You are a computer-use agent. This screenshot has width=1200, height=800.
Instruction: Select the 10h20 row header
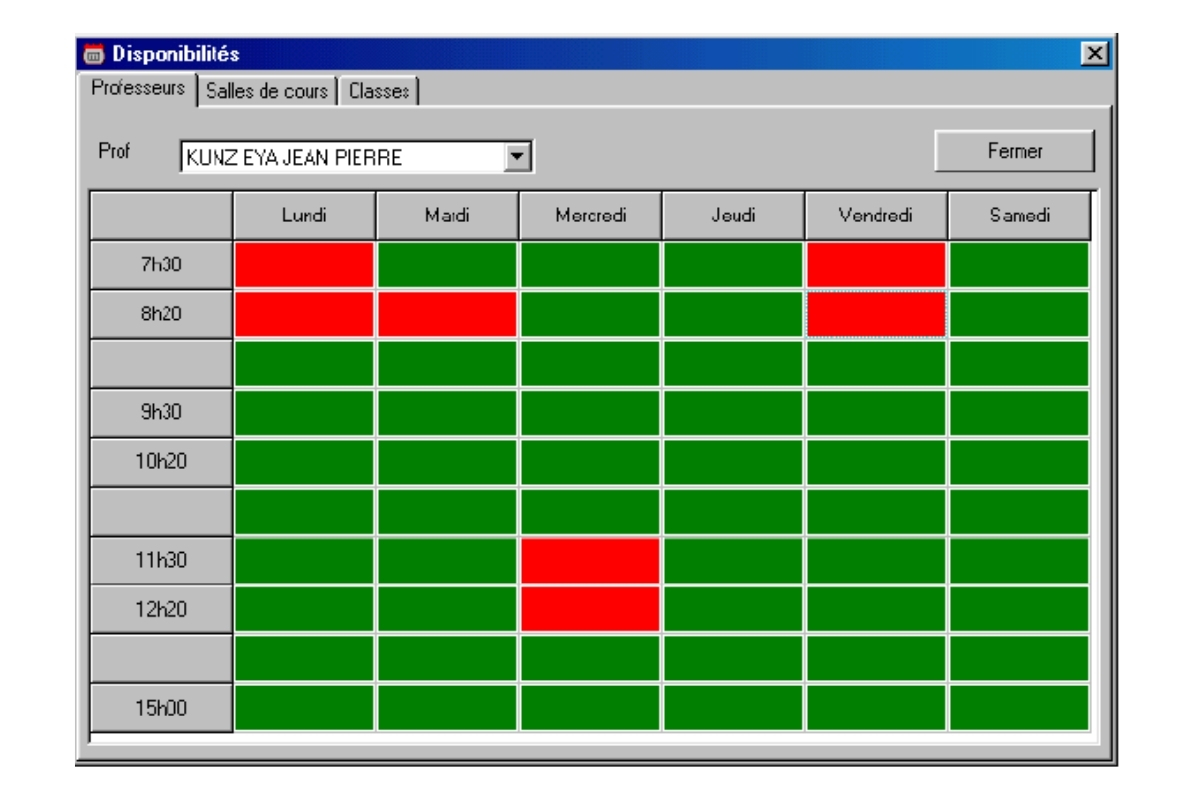coord(161,461)
